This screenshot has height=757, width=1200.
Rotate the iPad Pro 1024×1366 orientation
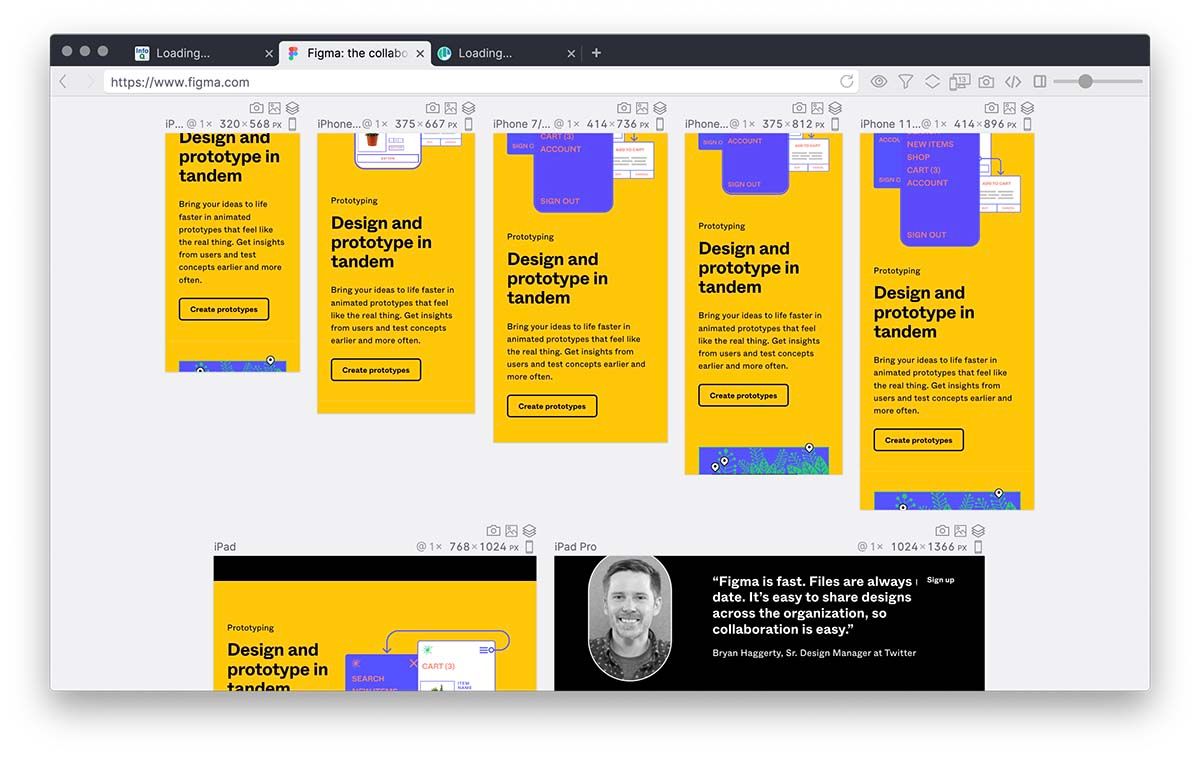point(978,547)
